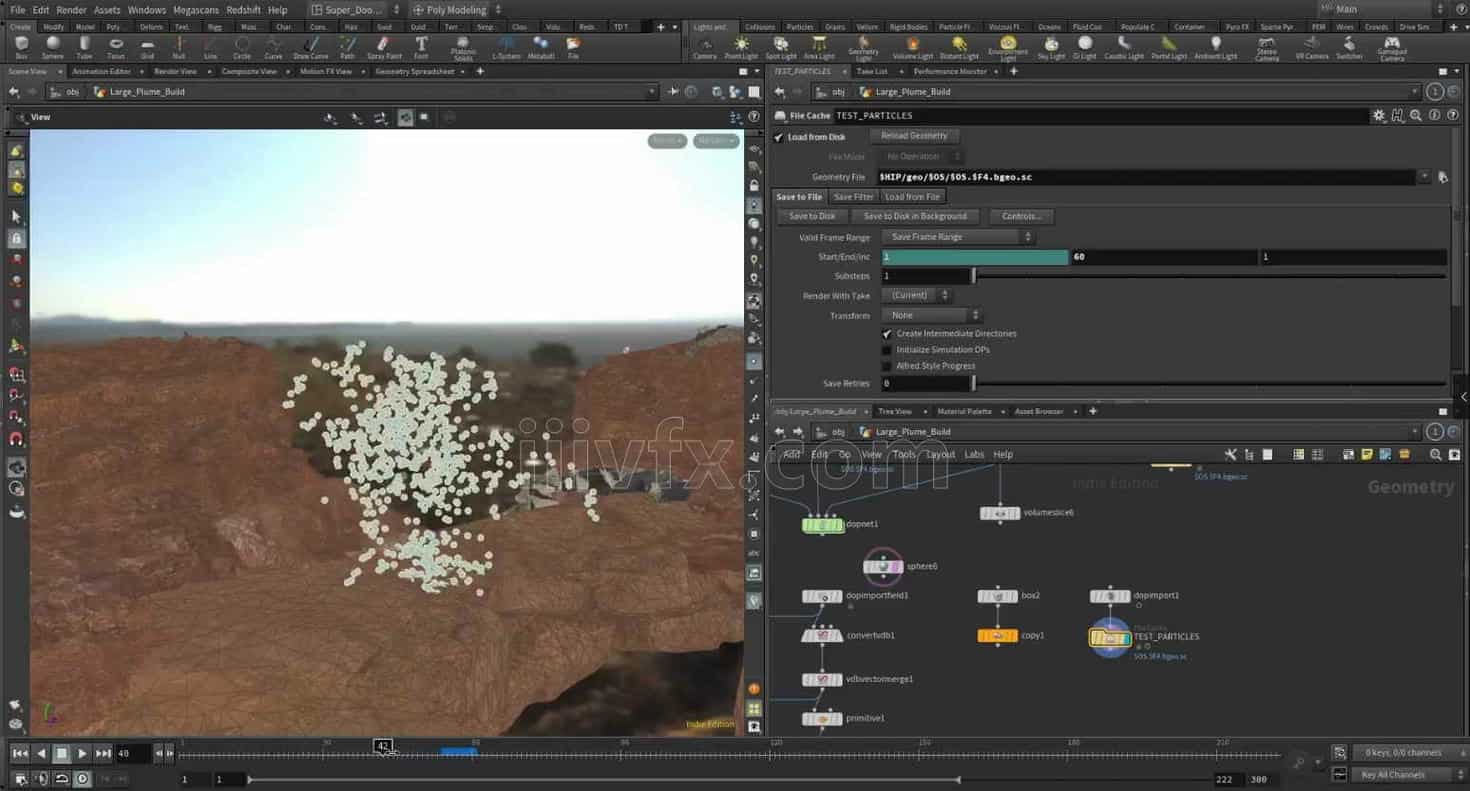Viewport: 1470px width, 791px height.
Task: Switch to the Performance Monitor tab
Action: click(950, 72)
